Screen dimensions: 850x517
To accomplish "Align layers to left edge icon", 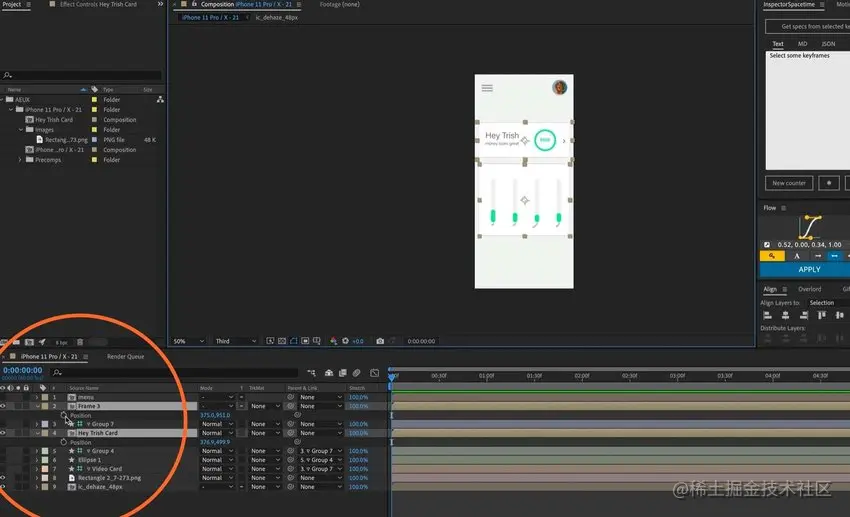I will pyautogui.click(x=767, y=315).
